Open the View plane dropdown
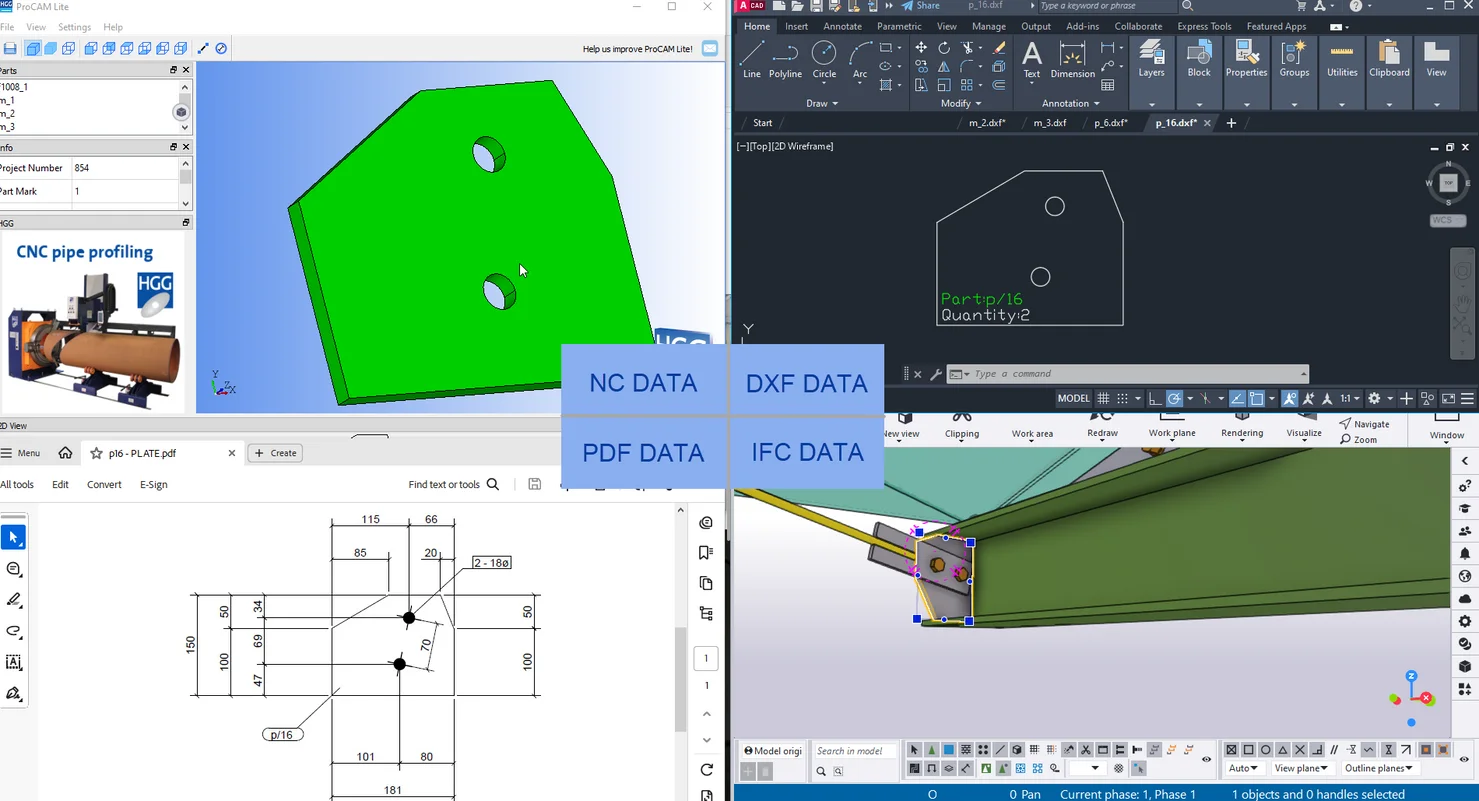The width and height of the screenshot is (1479, 801). (1301, 768)
